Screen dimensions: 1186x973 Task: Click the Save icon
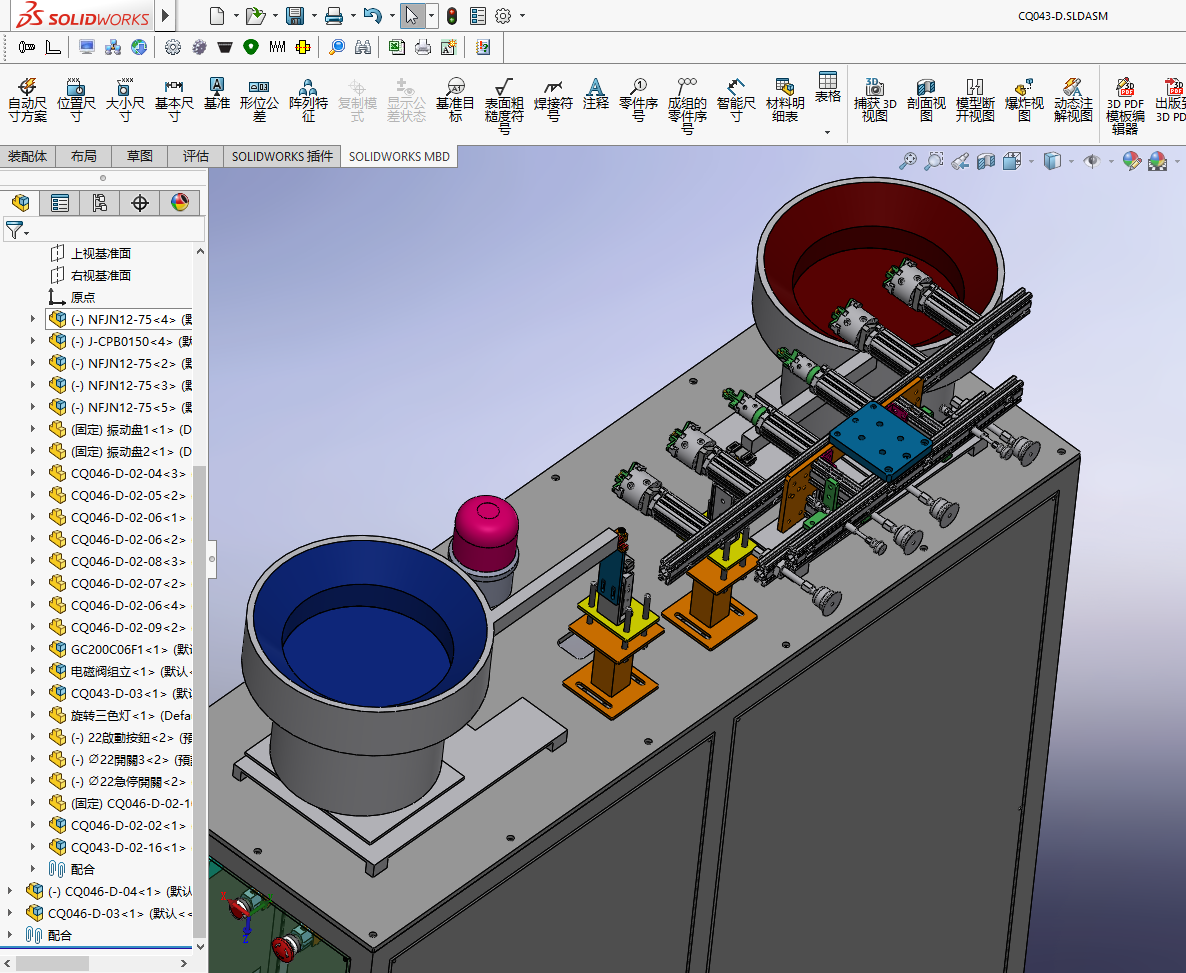295,16
